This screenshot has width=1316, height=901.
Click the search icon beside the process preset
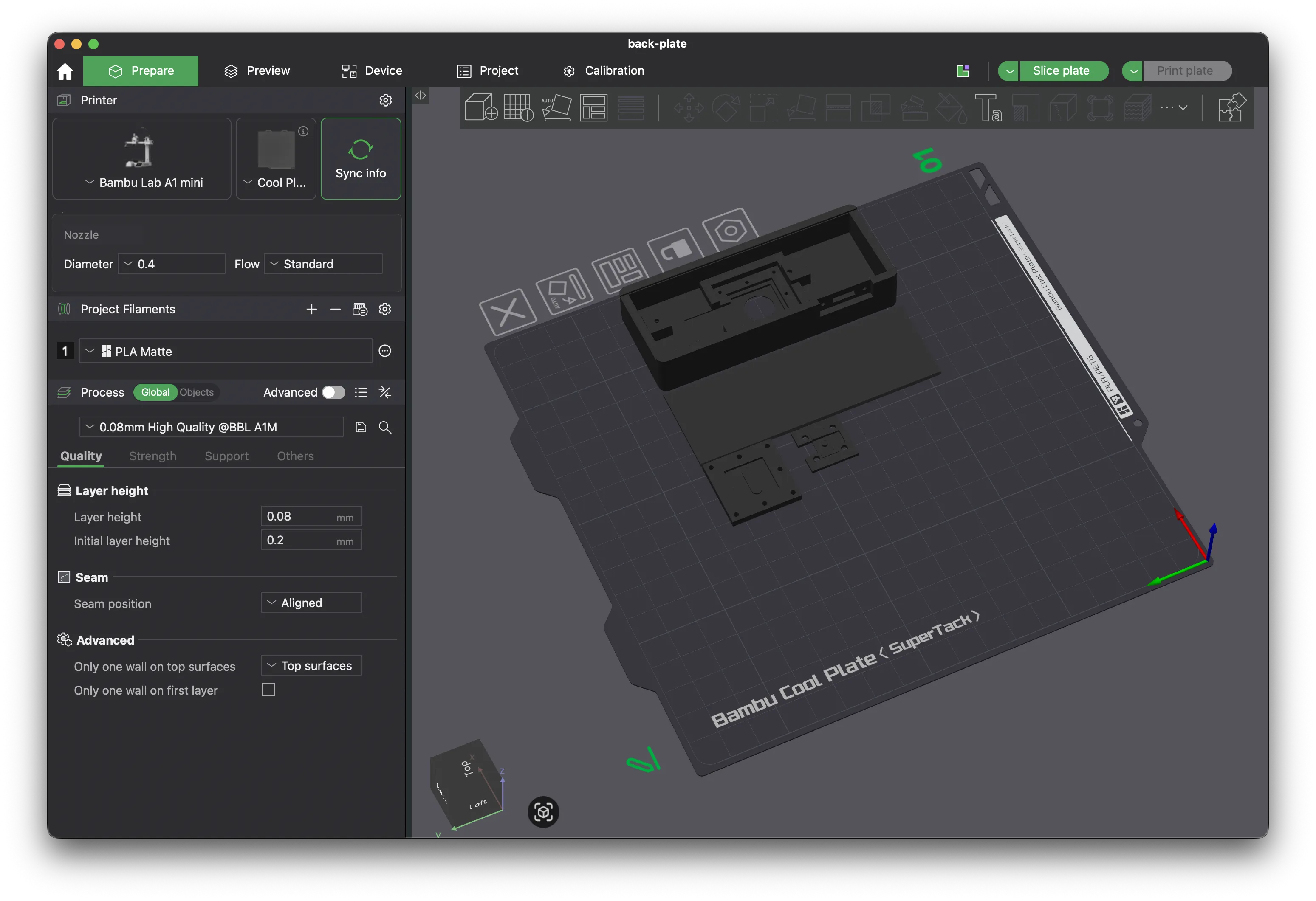click(x=385, y=427)
